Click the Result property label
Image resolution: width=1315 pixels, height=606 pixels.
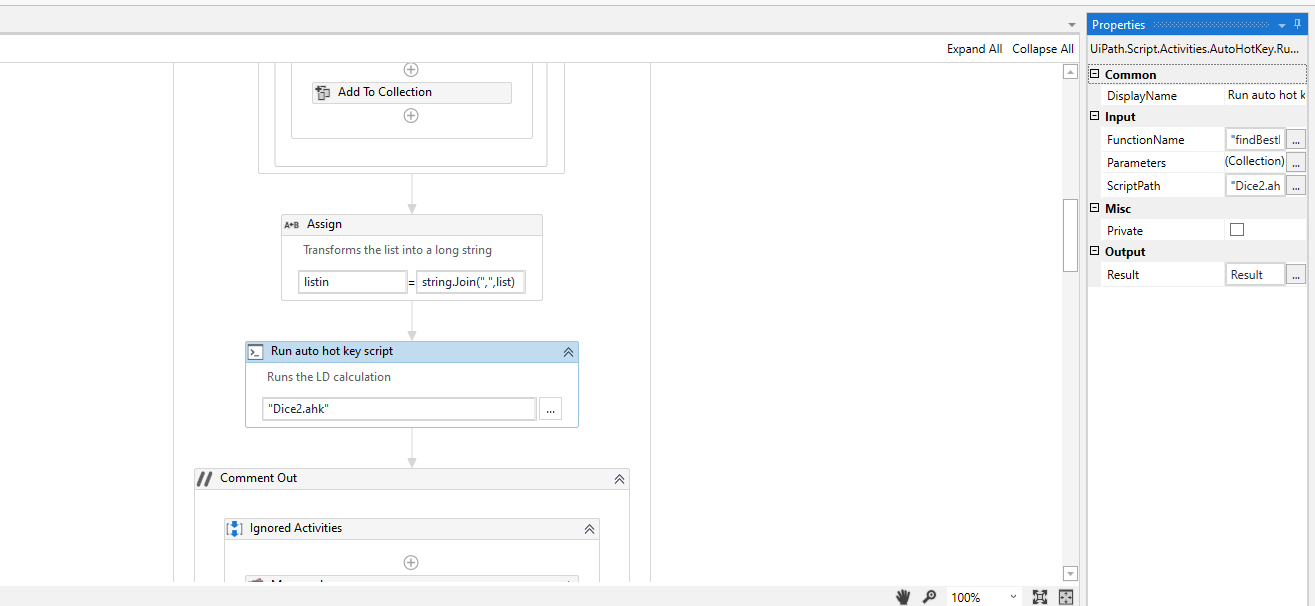(1123, 275)
